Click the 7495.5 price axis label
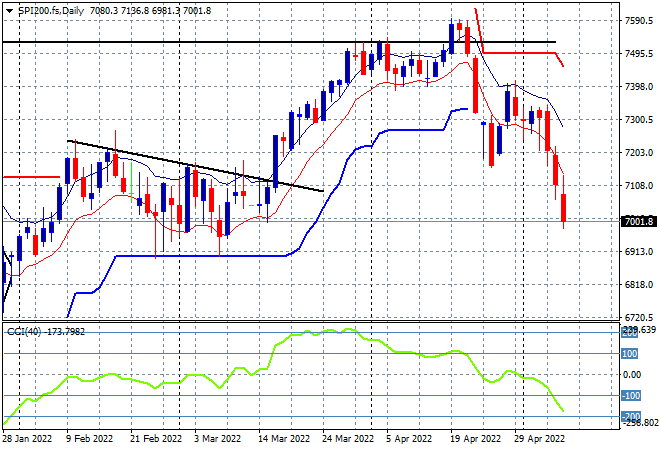The image size is (660, 450). tap(639, 54)
